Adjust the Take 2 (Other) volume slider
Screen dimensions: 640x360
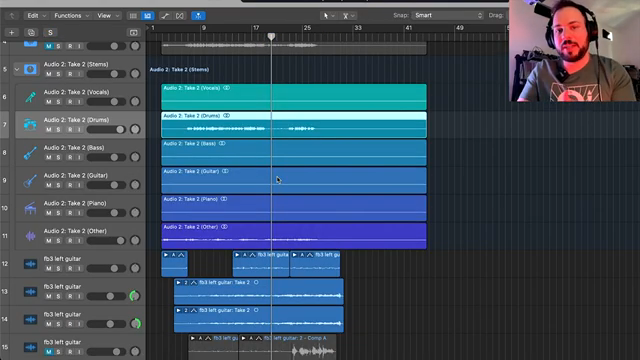106,240
